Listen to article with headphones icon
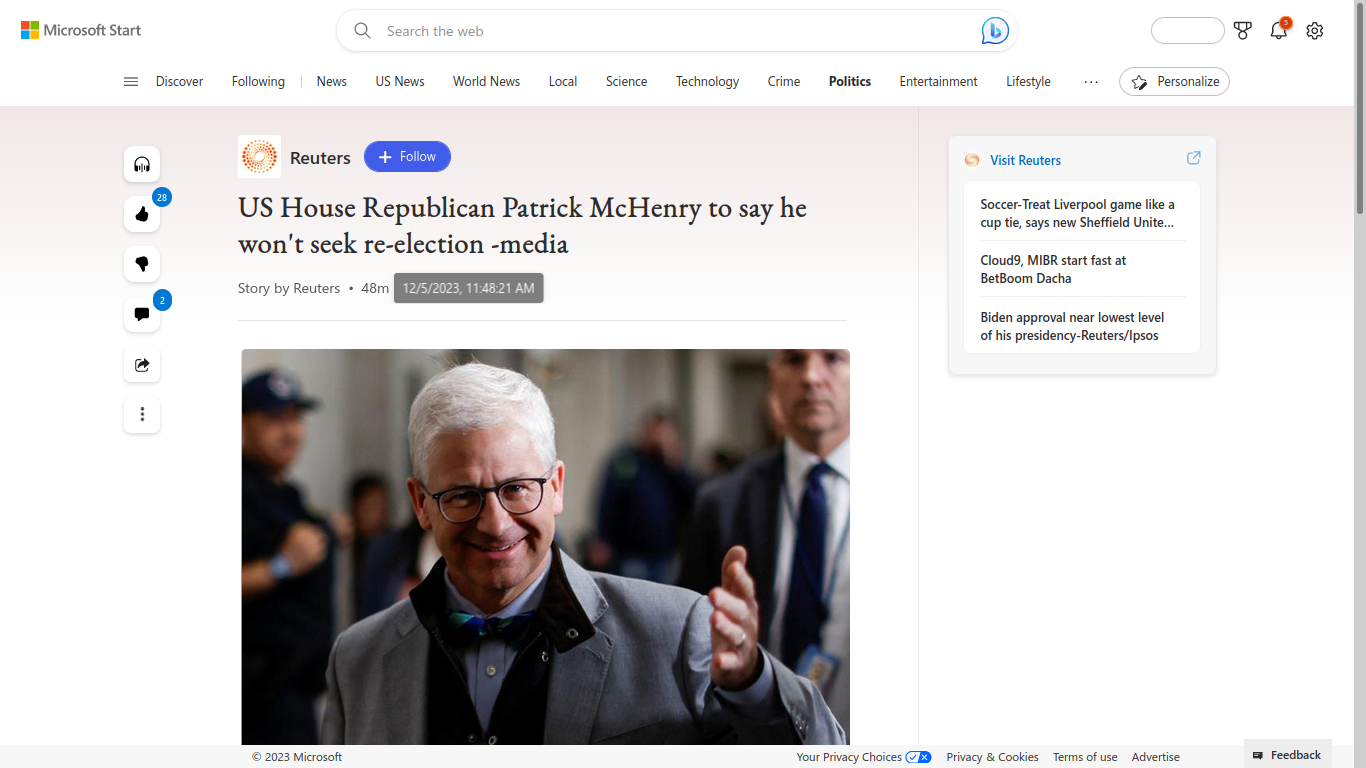 click(142, 164)
